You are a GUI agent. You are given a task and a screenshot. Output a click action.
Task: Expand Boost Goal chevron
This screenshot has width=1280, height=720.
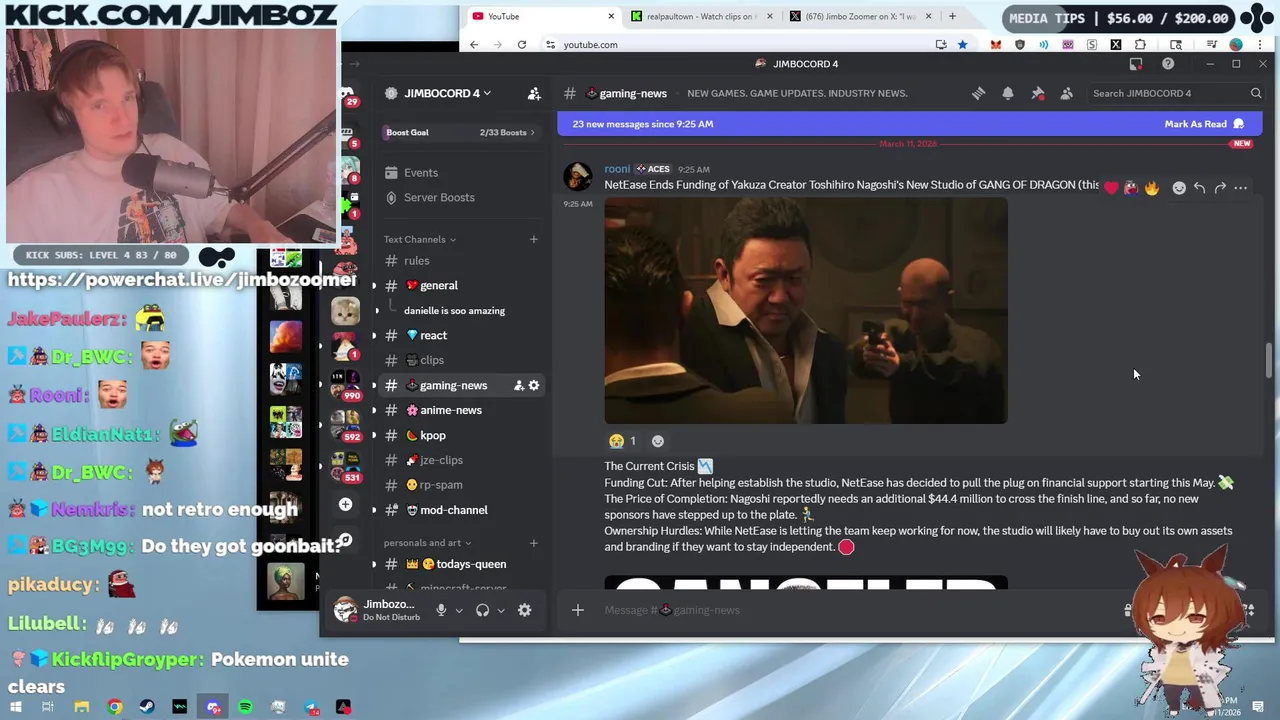(x=532, y=132)
